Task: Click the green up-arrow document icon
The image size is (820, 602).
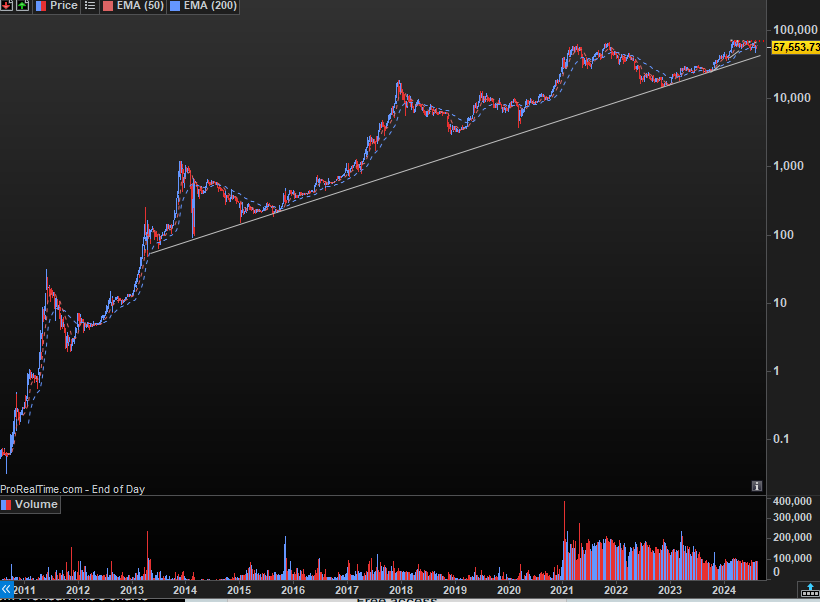Action: click(22, 6)
